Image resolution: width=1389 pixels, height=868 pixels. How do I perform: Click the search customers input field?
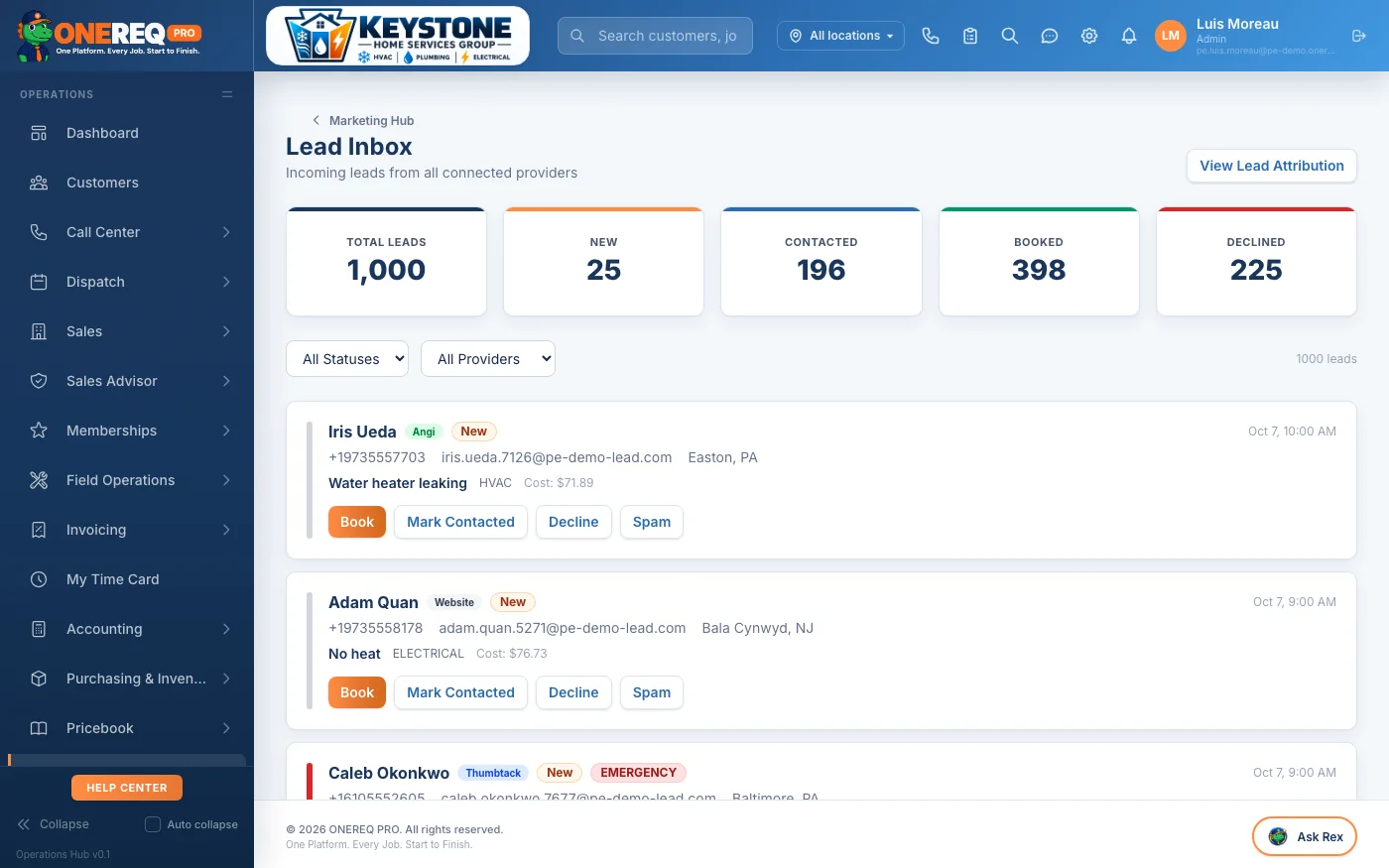coord(655,36)
